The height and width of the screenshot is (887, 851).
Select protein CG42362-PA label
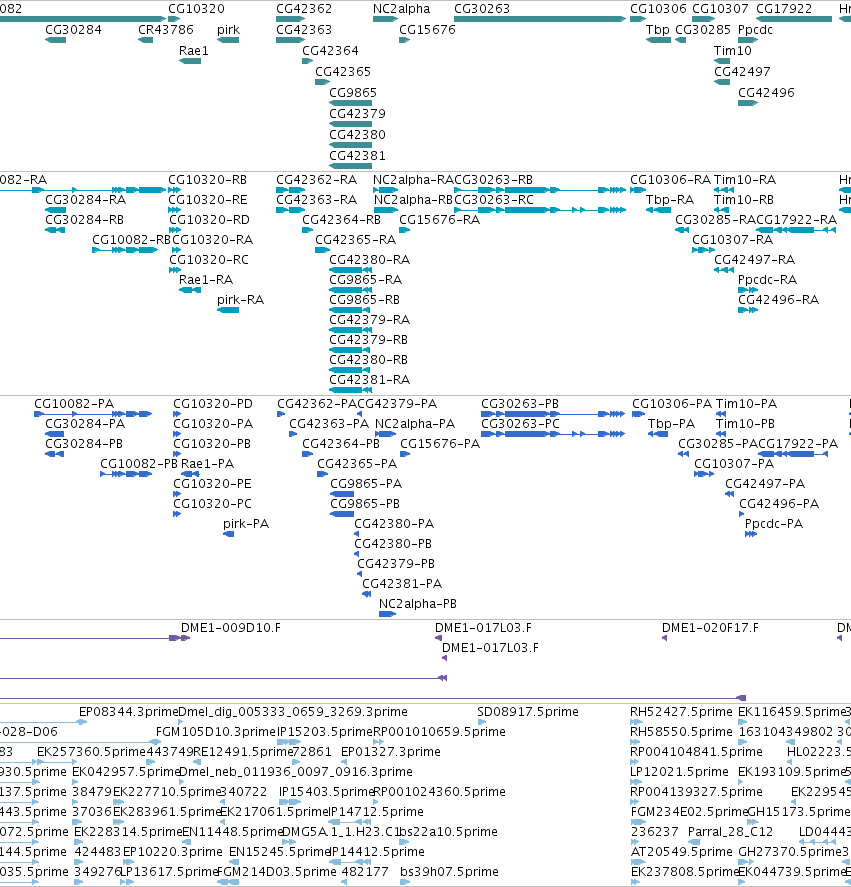pos(316,404)
